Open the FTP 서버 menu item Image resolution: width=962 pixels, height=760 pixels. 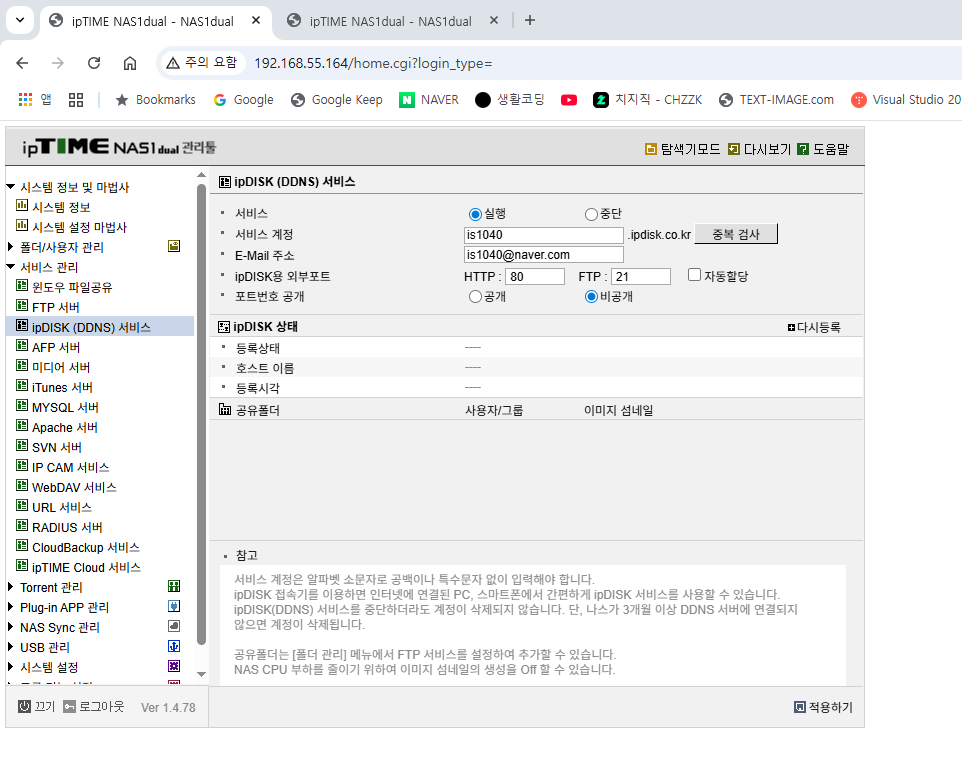click(x=56, y=307)
